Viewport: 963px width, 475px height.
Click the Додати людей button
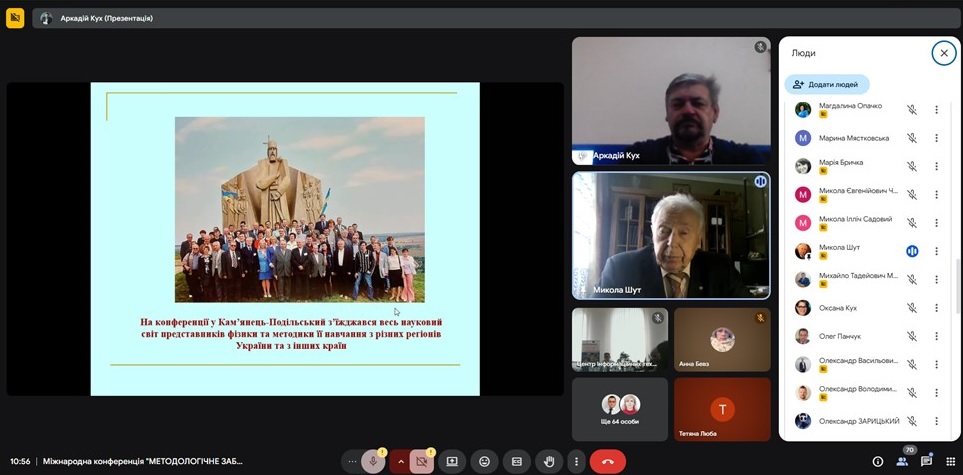coord(827,85)
